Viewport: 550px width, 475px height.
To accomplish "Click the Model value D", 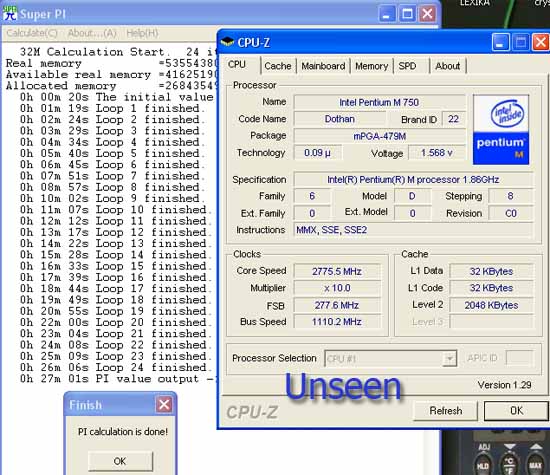I will 412,196.
